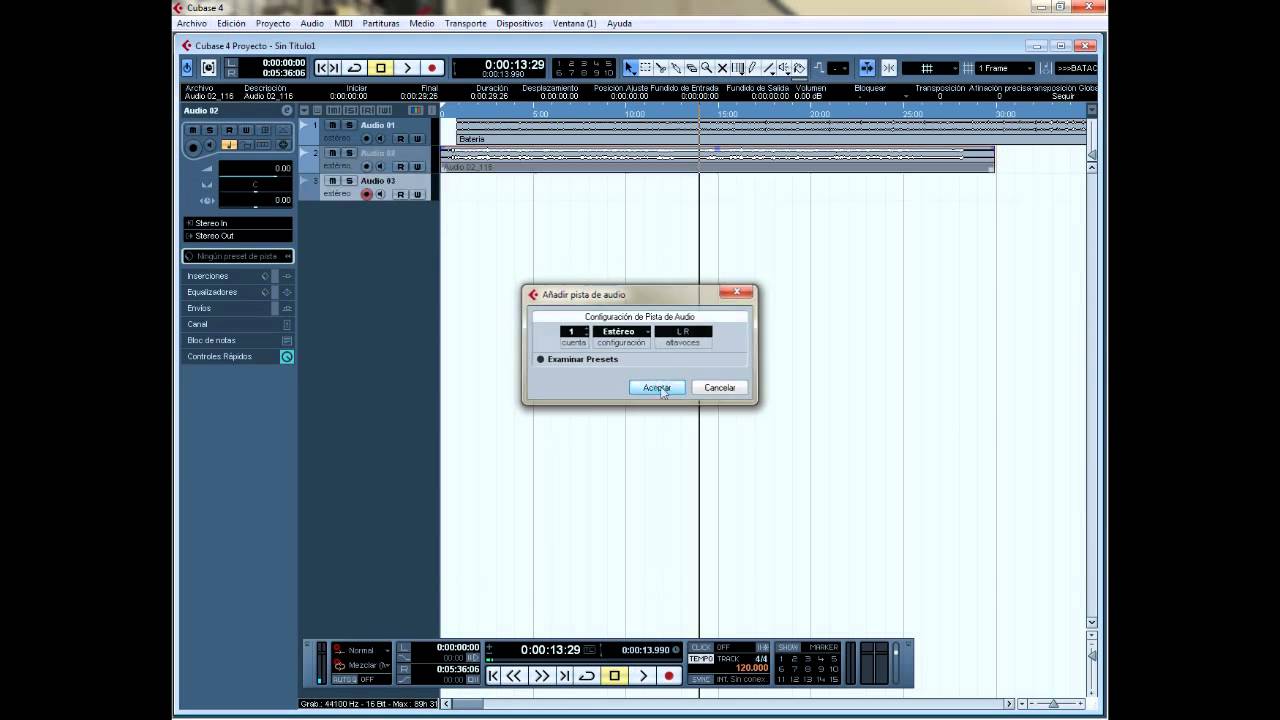Select the Line tool

click(x=769, y=68)
